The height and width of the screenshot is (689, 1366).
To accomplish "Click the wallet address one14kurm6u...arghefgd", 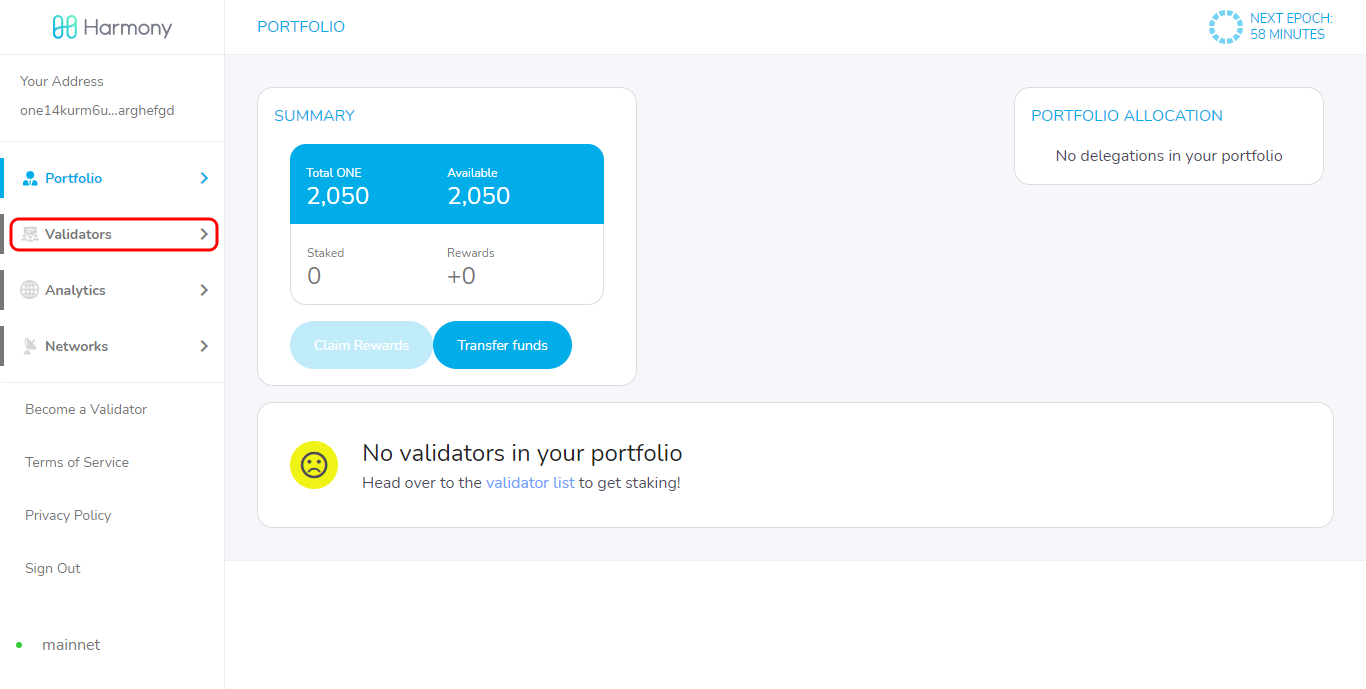I will [x=97, y=110].
